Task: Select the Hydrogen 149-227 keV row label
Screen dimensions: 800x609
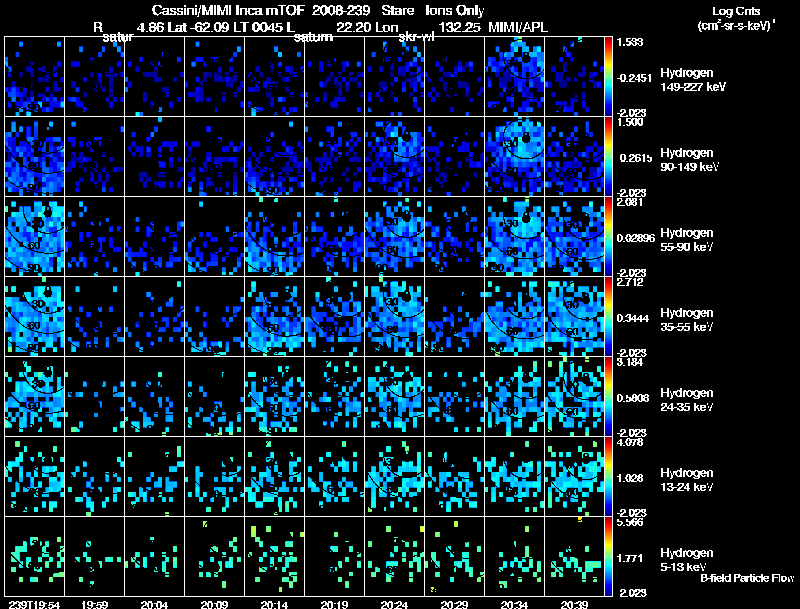Action: click(693, 80)
